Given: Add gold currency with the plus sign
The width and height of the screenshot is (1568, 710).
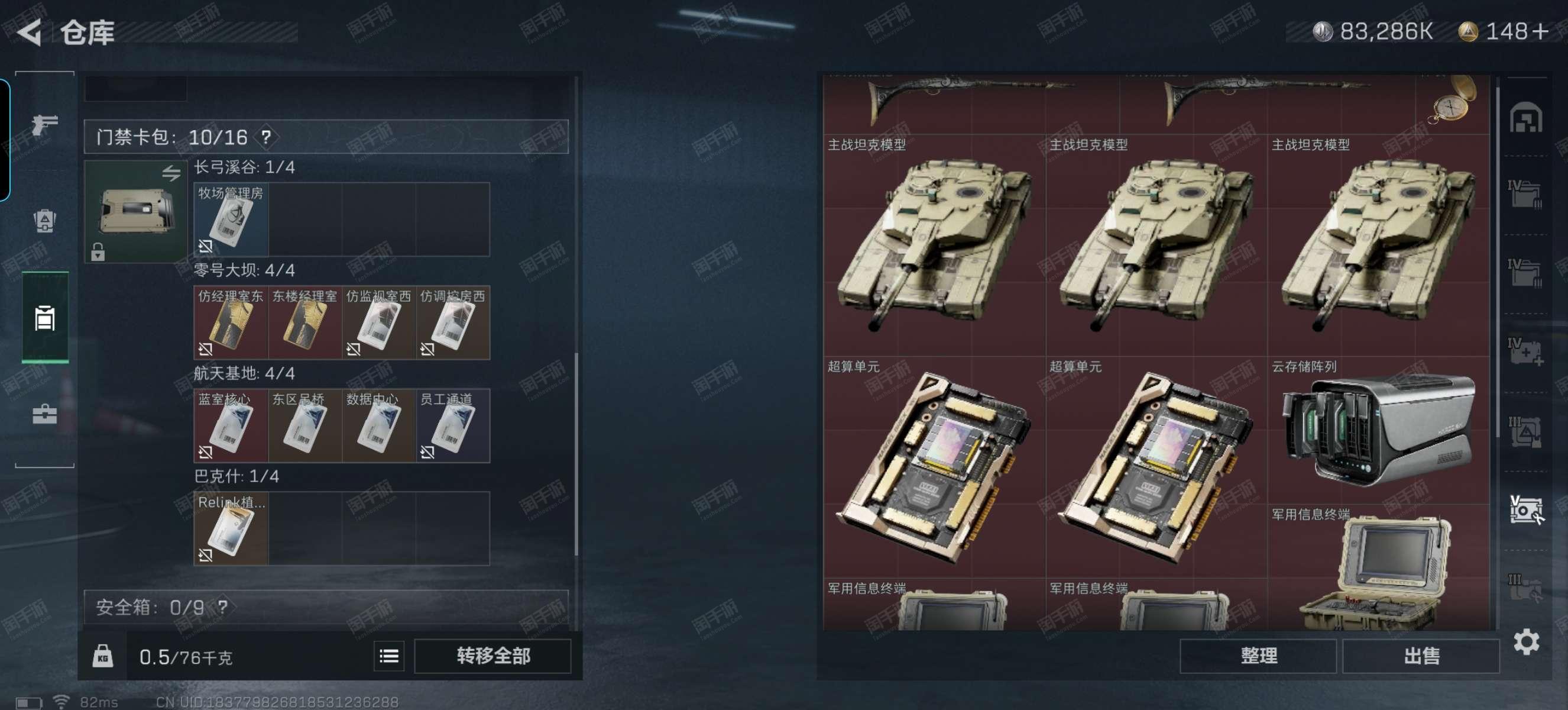Looking at the screenshot, I should 1541,32.
